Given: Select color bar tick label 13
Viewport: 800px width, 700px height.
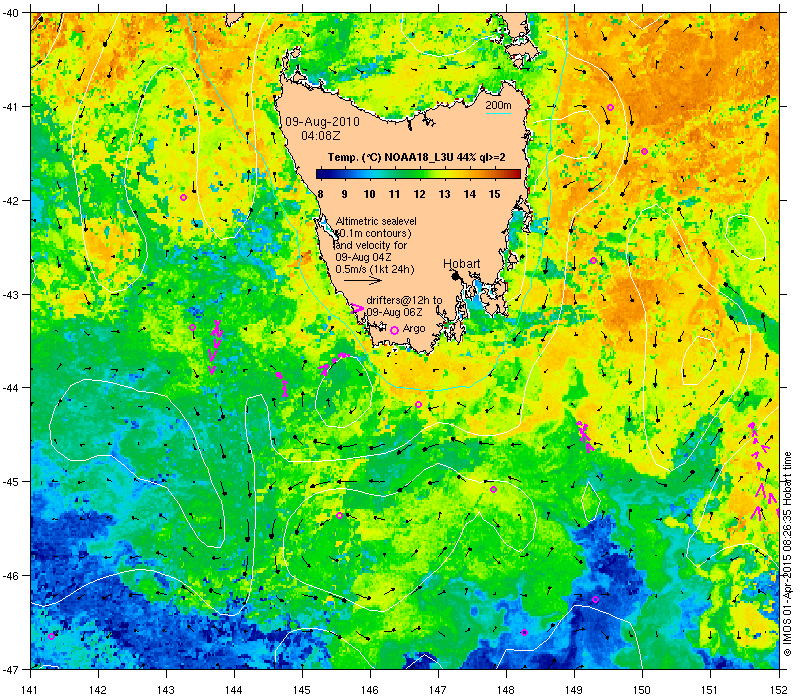Looking at the screenshot, I should (x=444, y=194).
